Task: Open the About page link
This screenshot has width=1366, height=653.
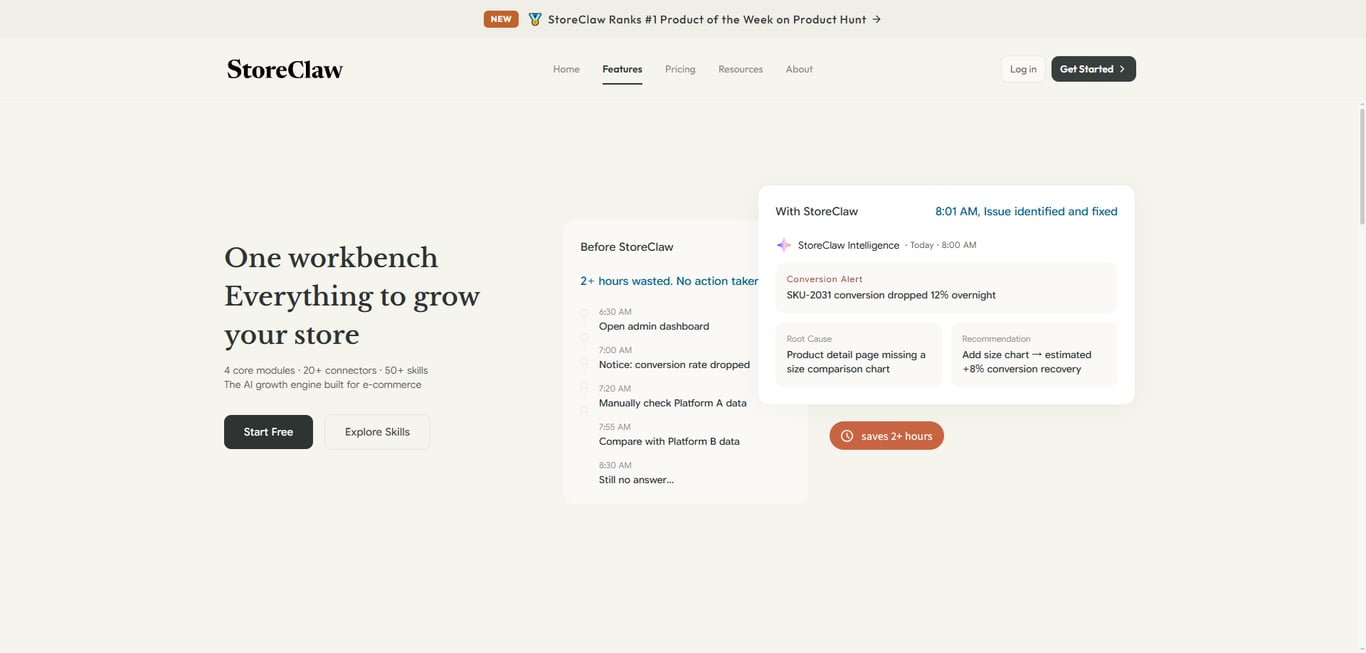Action: coord(799,69)
